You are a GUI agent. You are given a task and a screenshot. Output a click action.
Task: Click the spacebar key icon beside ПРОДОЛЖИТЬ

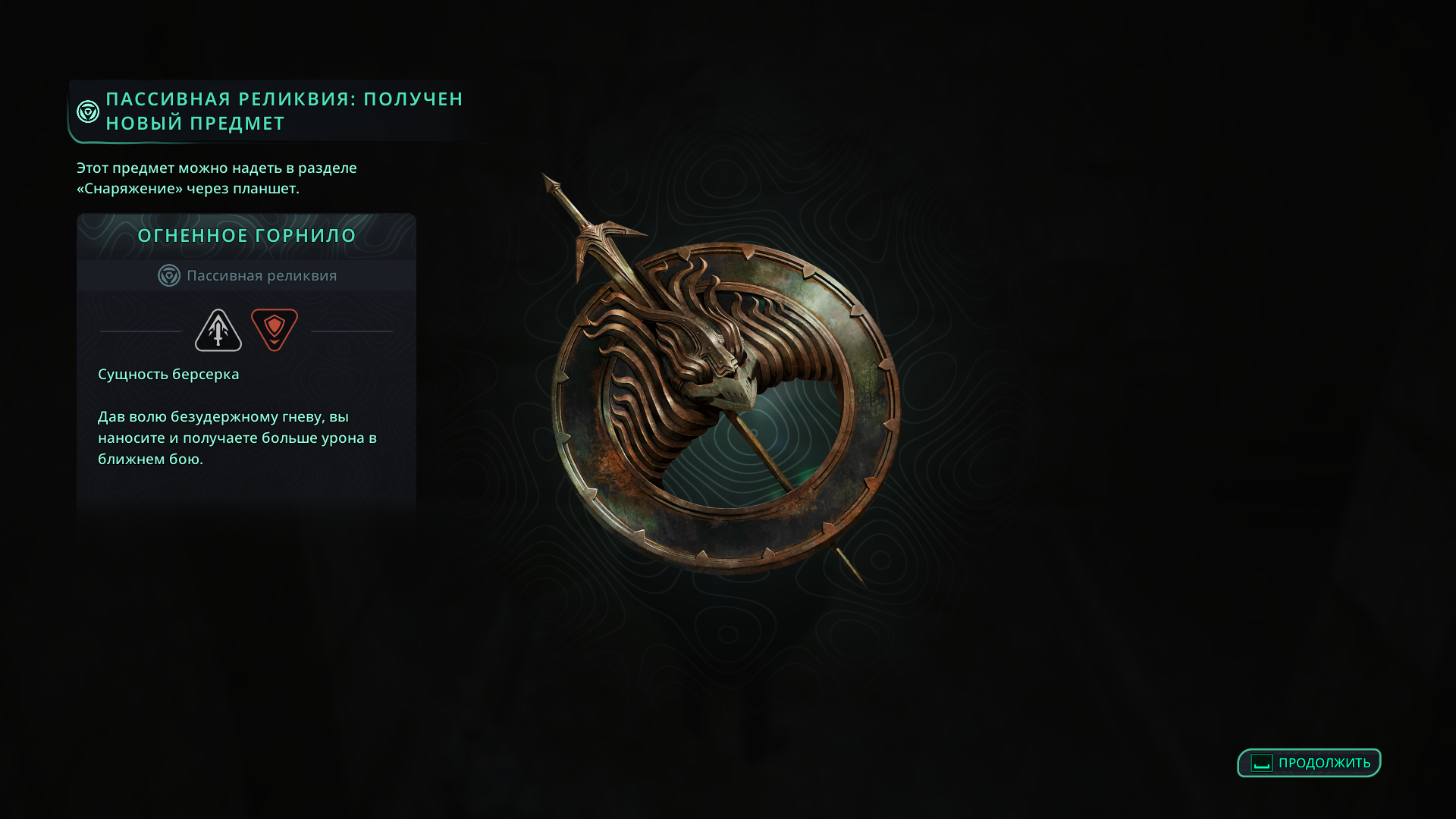1262,763
